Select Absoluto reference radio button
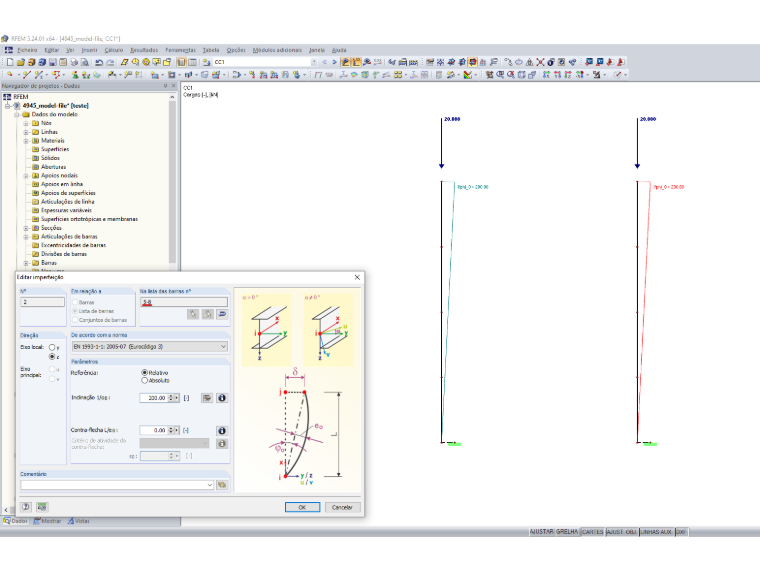The width and height of the screenshot is (760, 570). [x=144, y=380]
